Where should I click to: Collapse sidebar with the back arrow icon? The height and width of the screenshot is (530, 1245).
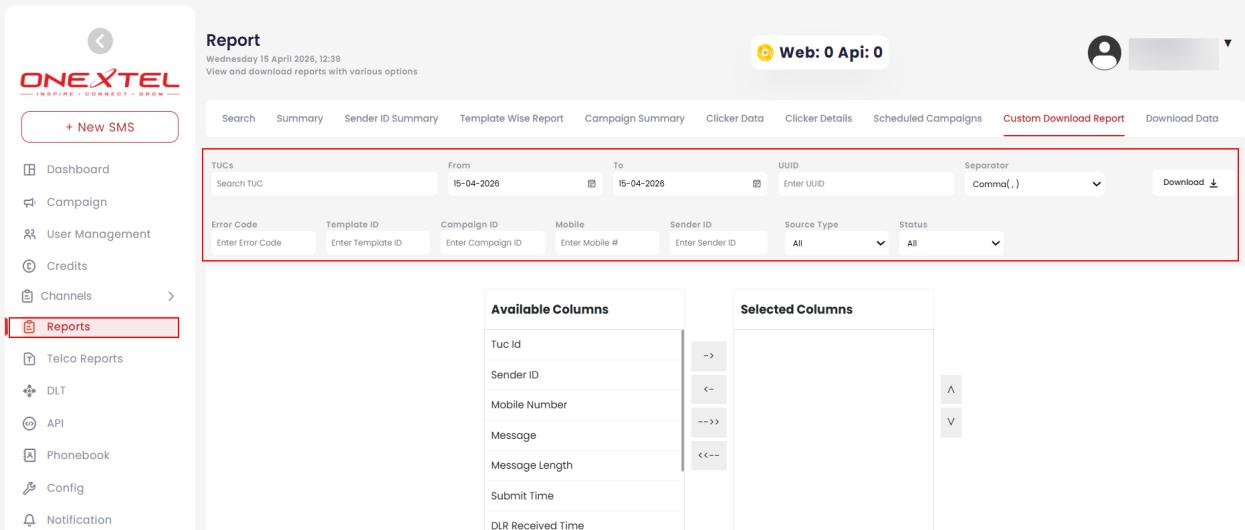click(x=100, y=40)
